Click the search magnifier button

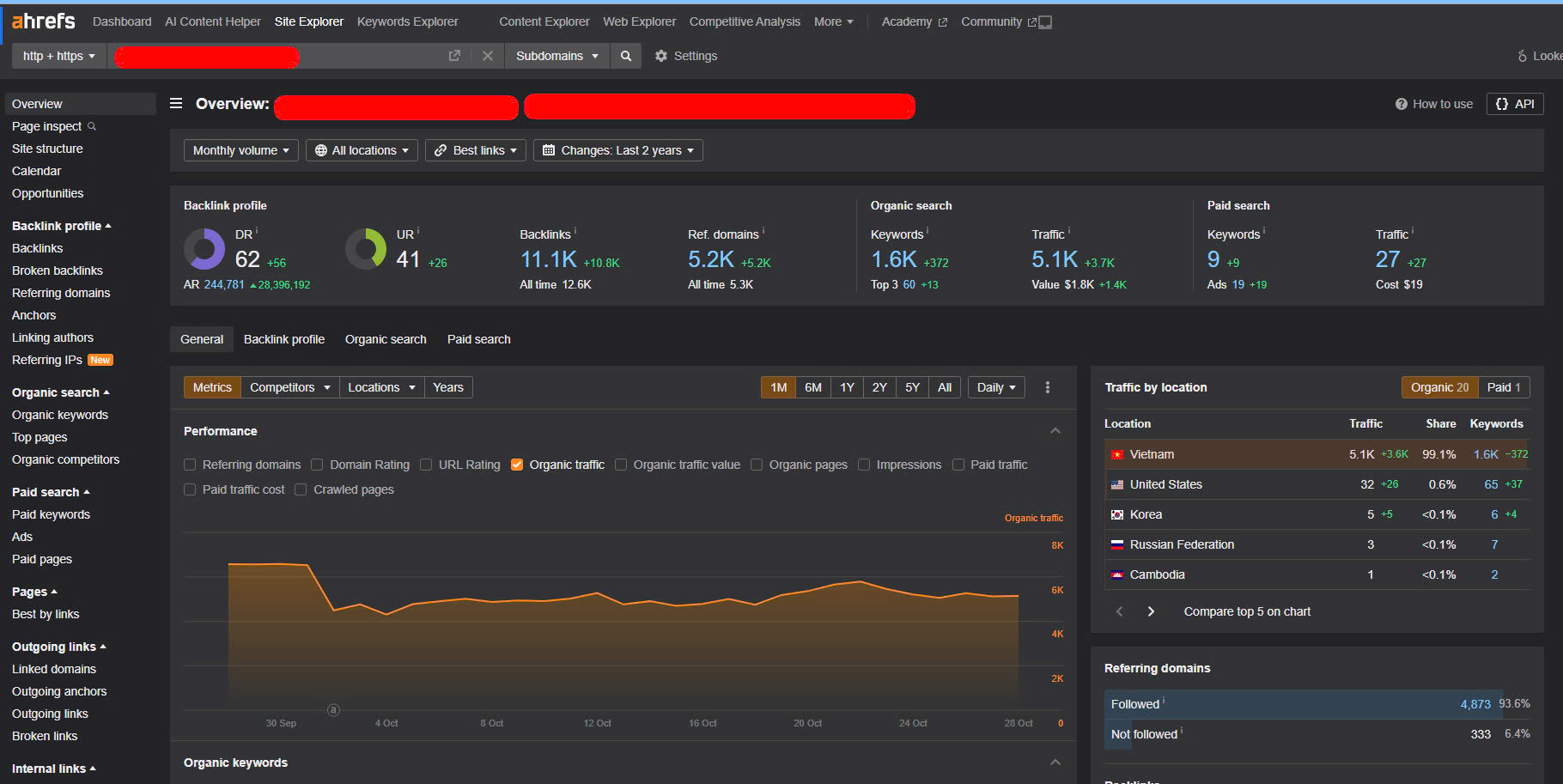pos(626,56)
